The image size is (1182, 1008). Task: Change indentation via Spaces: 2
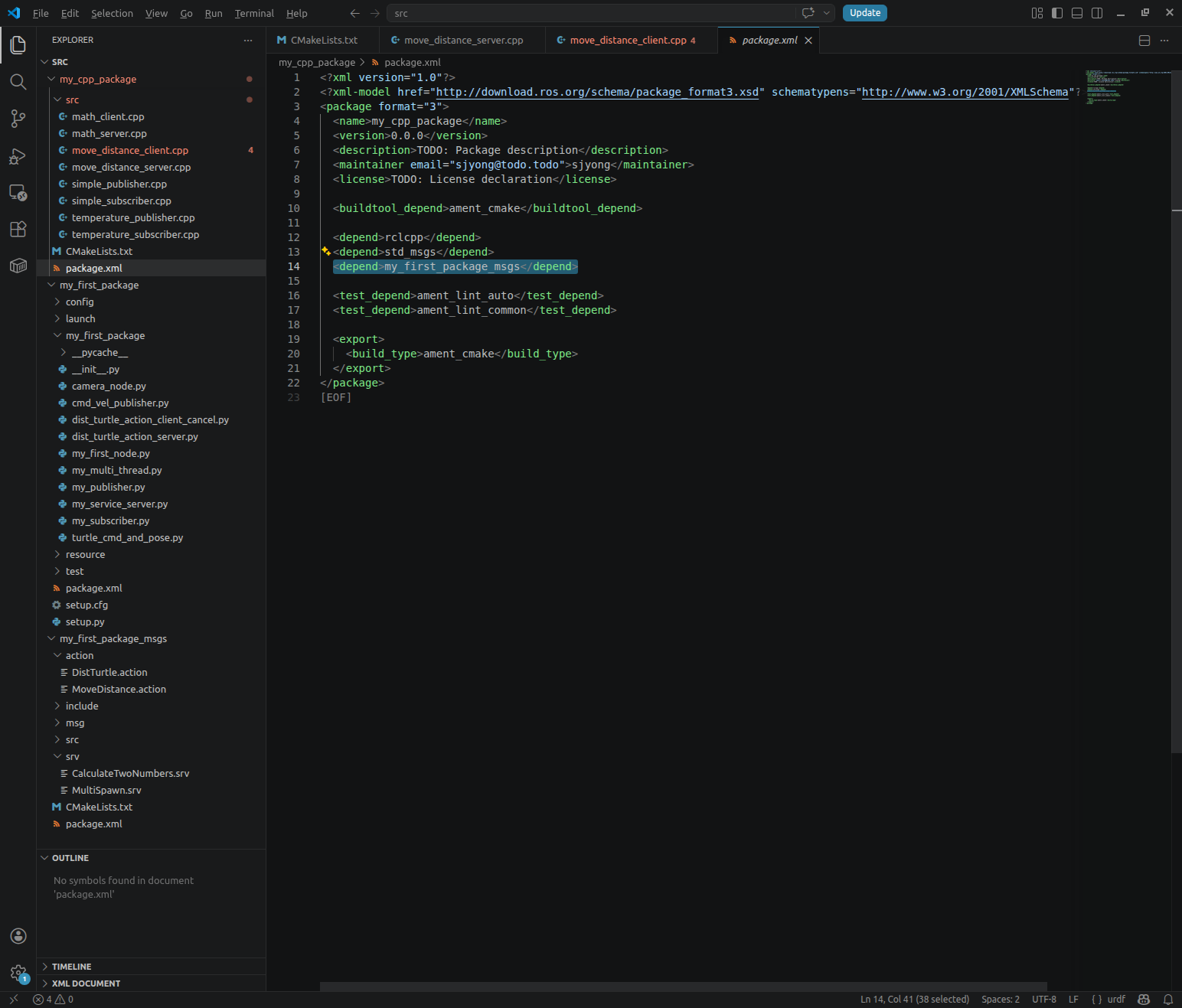(x=1001, y=999)
